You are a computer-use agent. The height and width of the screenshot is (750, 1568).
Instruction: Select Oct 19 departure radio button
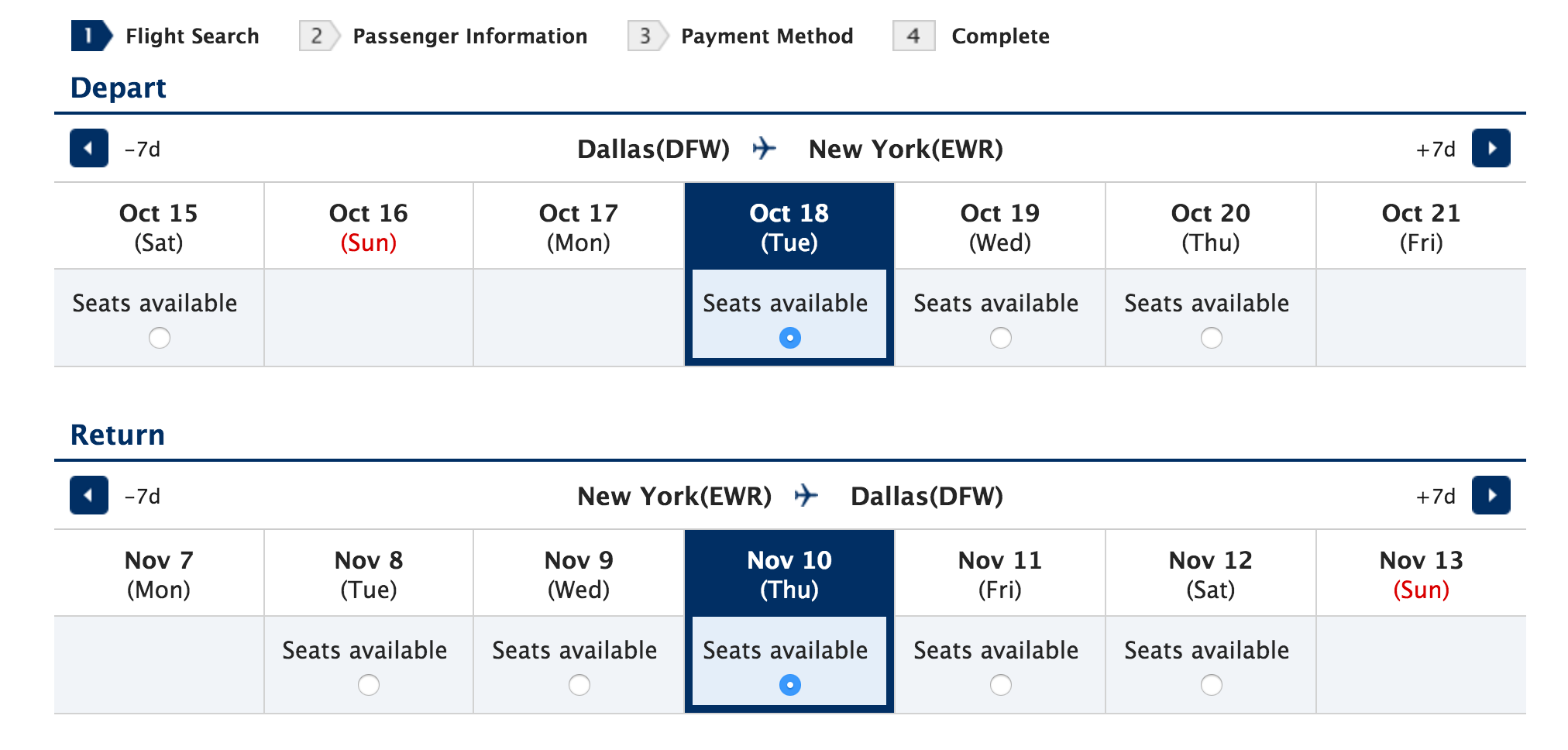pos(1001,338)
